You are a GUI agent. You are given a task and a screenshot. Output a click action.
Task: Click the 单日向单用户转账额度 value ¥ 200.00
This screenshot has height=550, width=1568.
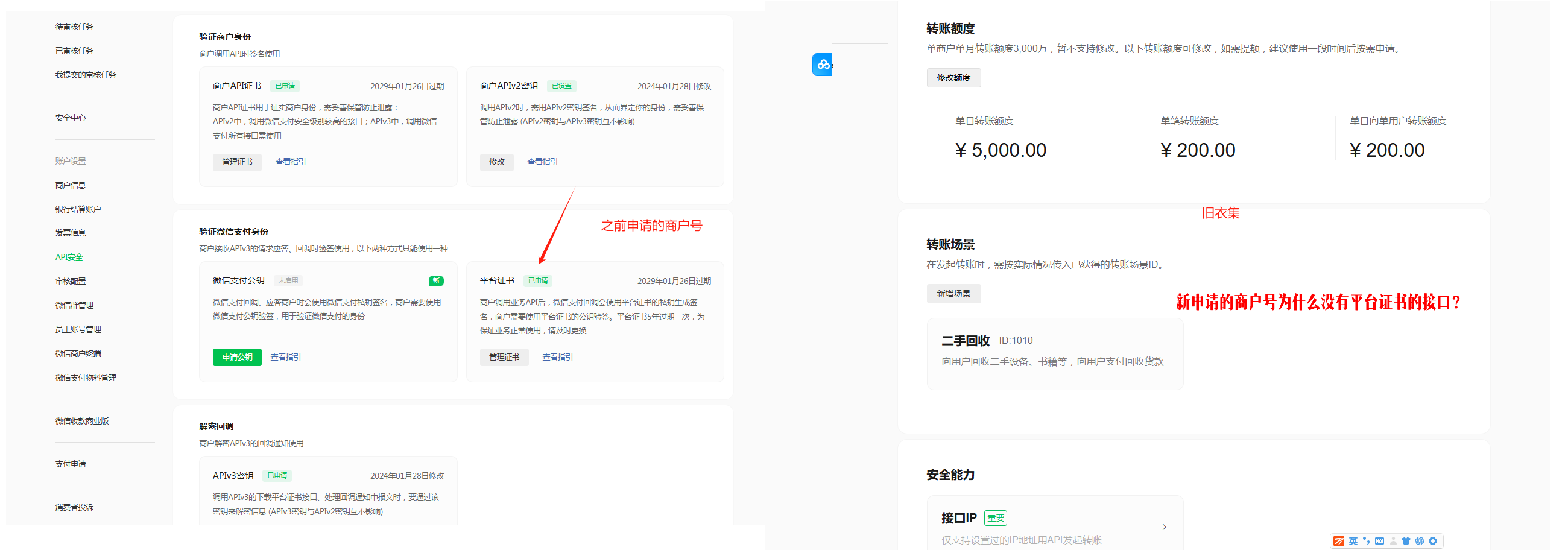pyautogui.click(x=1387, y=150)
